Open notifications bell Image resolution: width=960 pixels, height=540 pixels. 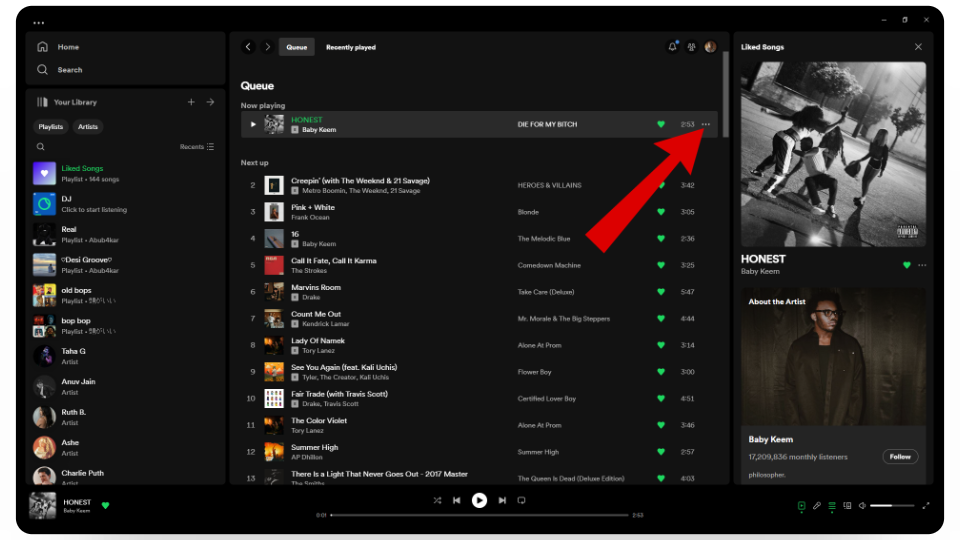672,47
